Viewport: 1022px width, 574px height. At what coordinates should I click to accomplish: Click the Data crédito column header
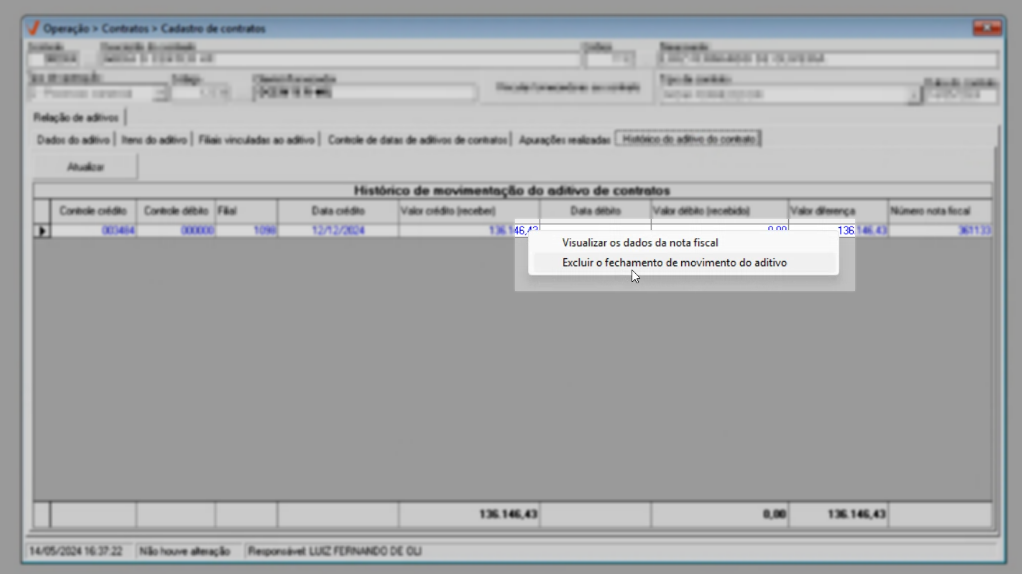(x=338, y=211)
